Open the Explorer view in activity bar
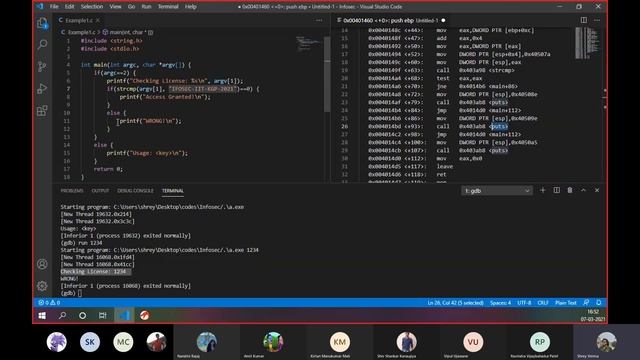This screenshot has width=640, height=360. [42, 23]
